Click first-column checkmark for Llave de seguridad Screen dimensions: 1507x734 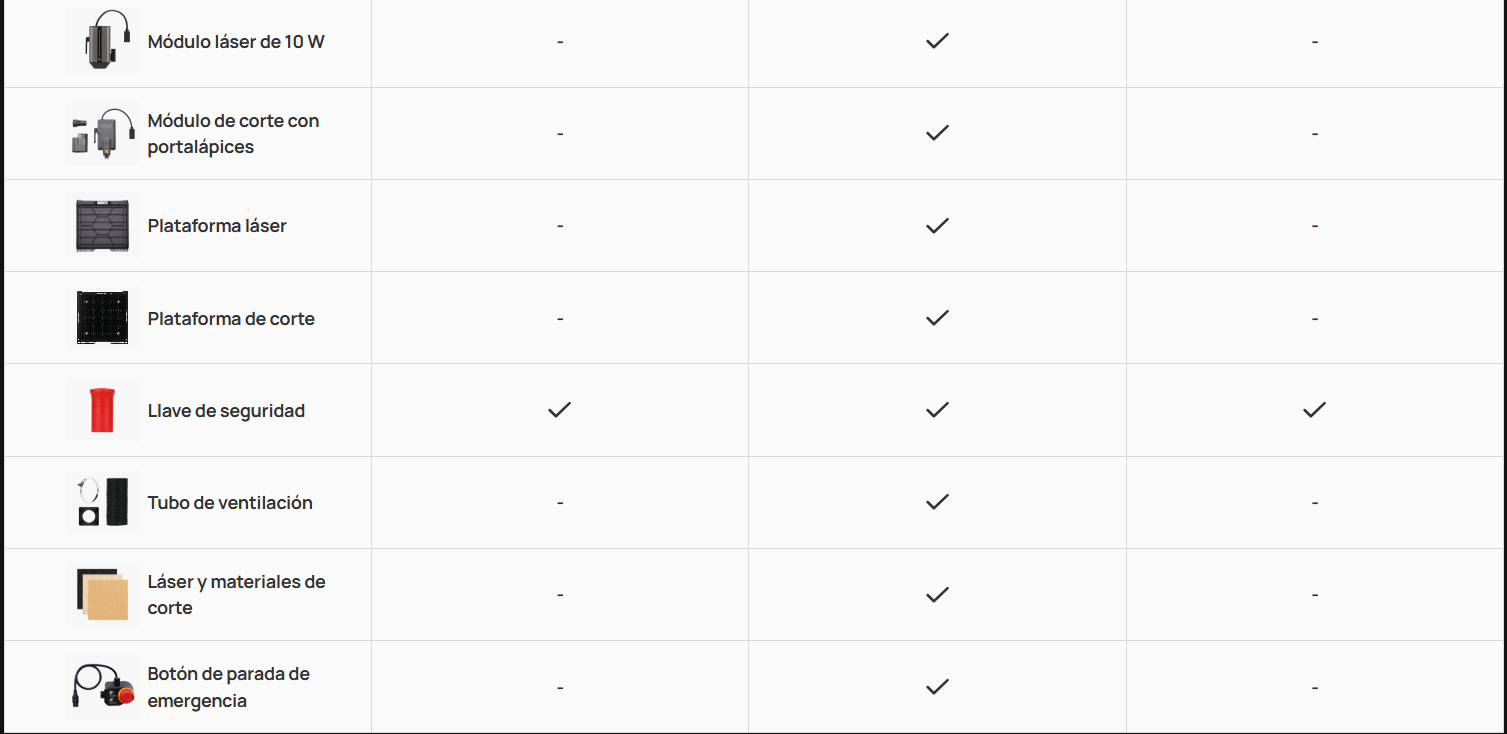pos(560,410)
